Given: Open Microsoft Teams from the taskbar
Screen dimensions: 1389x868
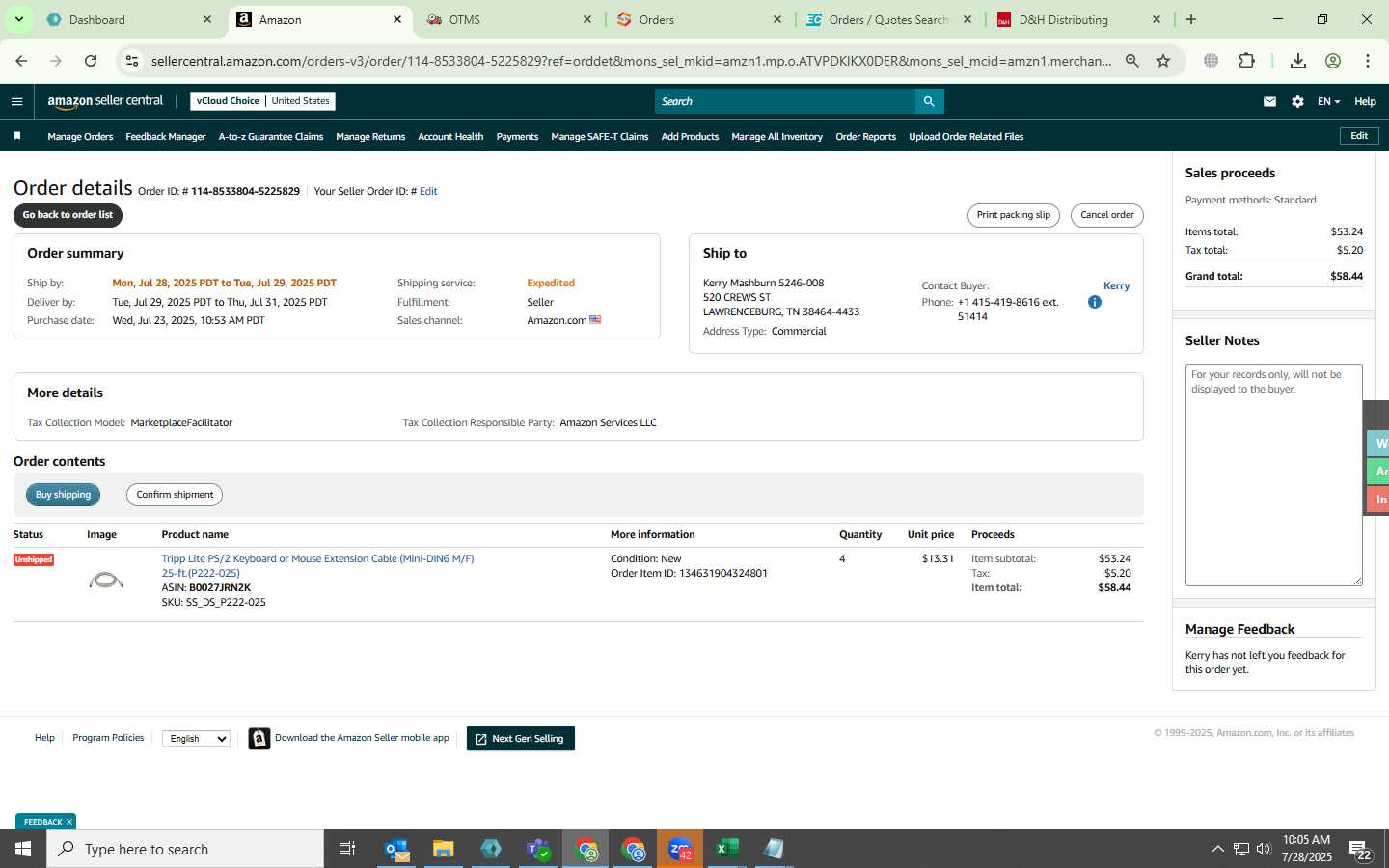Looking at the screenshot, I should (538, 849).
